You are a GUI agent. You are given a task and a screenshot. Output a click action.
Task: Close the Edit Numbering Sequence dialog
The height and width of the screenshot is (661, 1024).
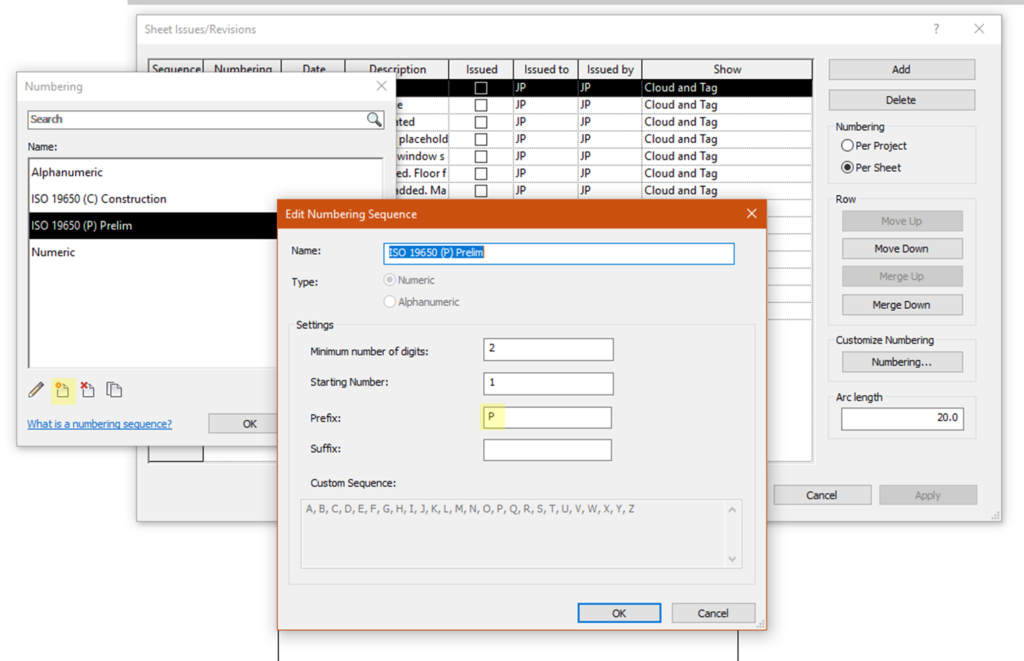752,214
